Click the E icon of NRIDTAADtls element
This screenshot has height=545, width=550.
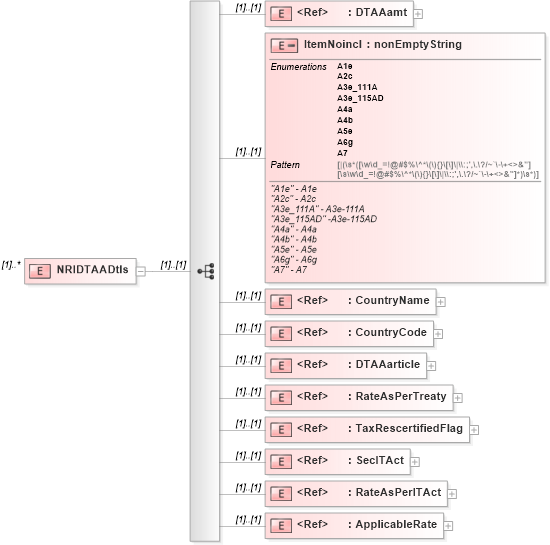(x=40, y=271)
